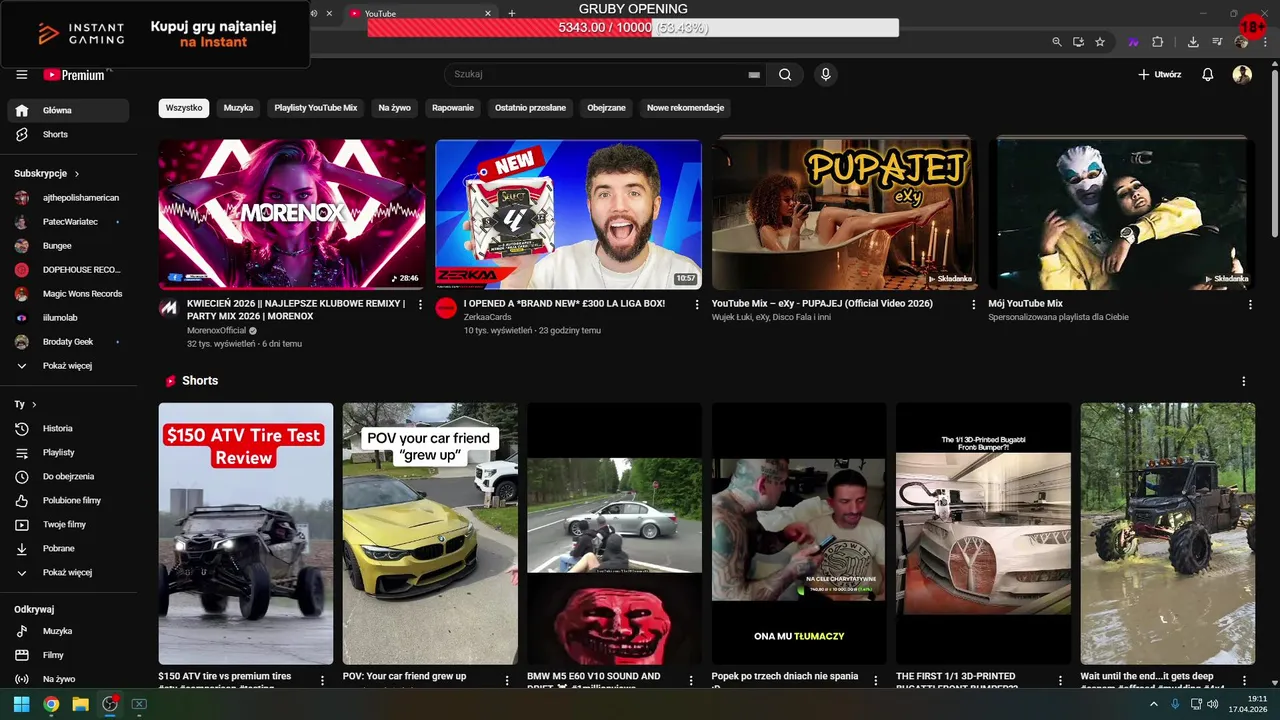Screen dimensions: 1280x720
Task: Click the YouTube Premium logo
Action: [x=76, y=75]
